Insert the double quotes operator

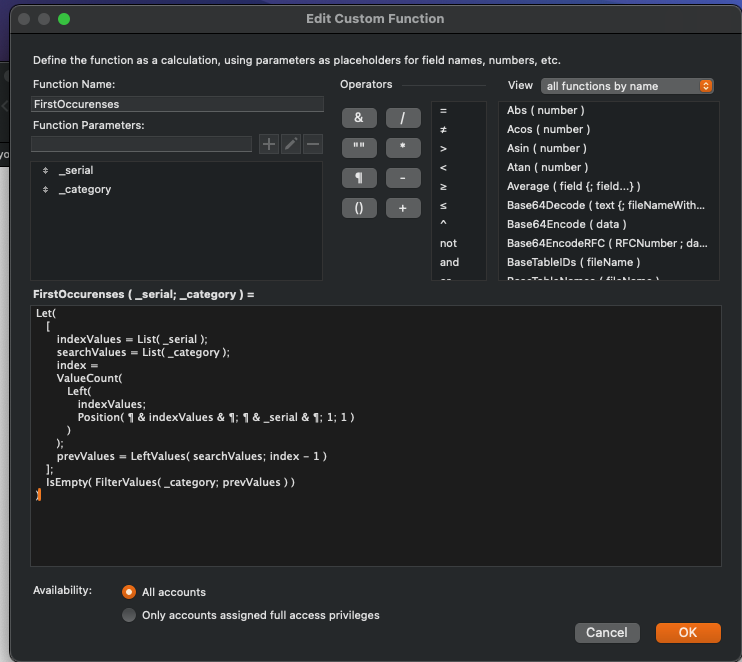pyautogui.click(x=359, y=148)
